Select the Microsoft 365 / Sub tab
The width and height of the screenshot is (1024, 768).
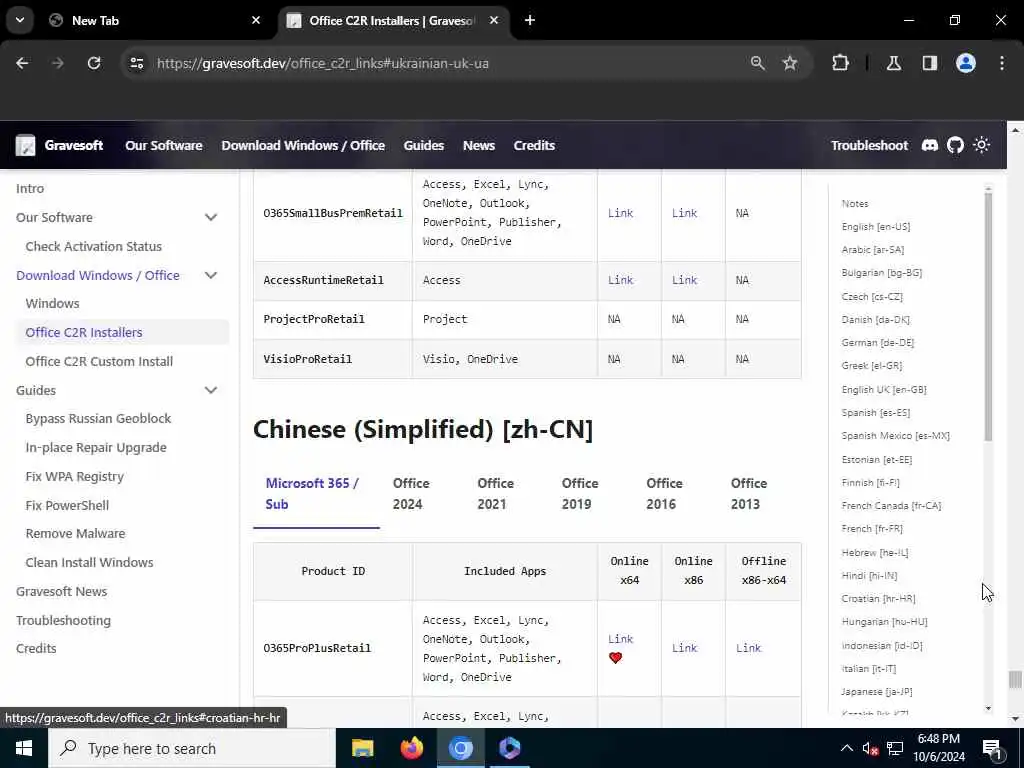[x=316, y=494]
